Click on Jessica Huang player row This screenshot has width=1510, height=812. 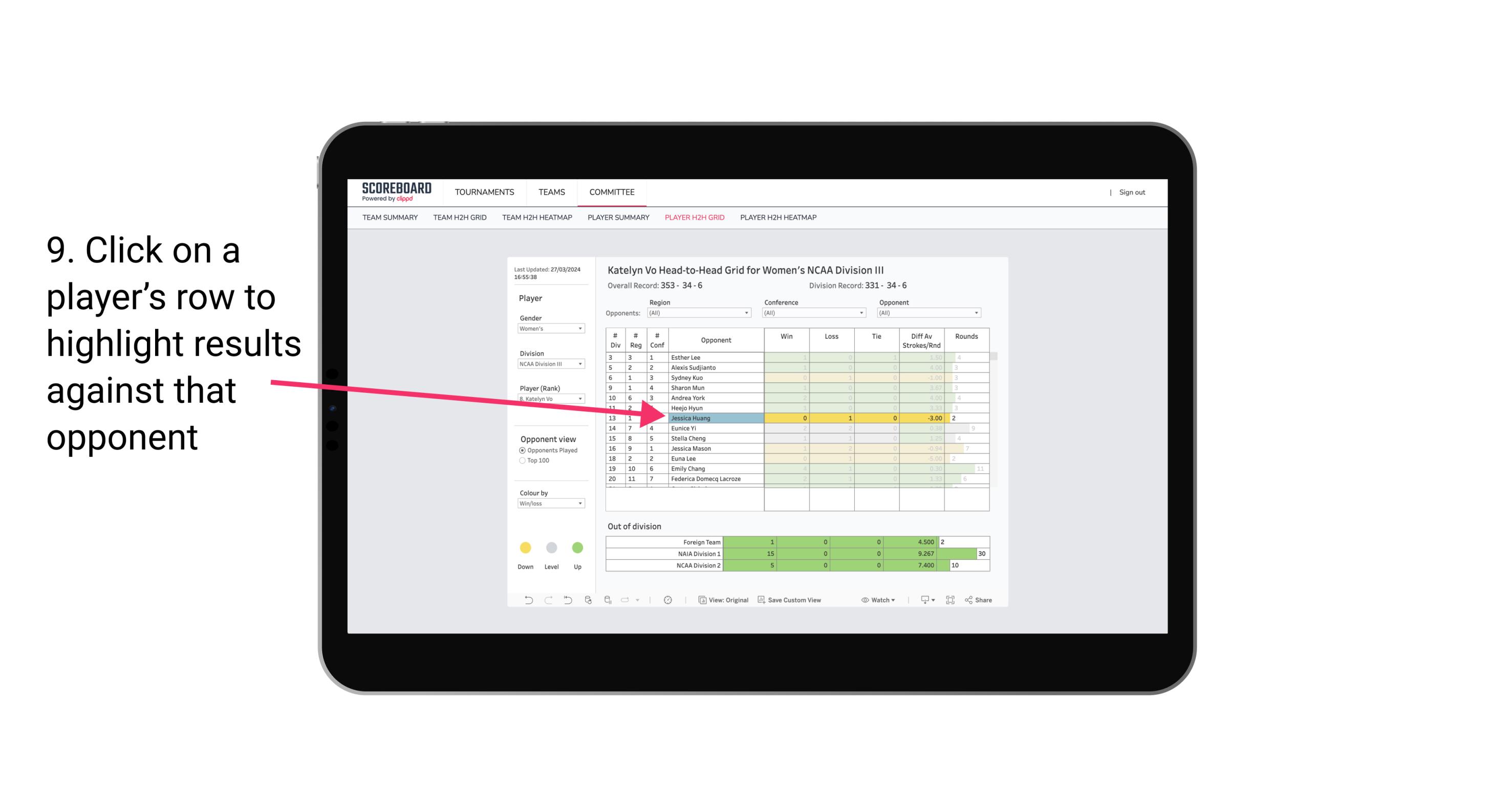point(713,417)
